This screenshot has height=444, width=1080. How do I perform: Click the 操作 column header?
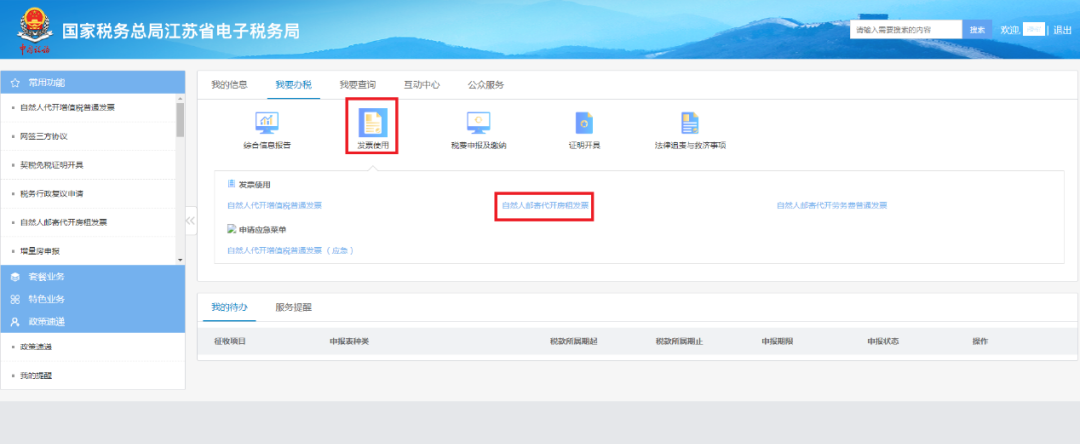coord(980,341)
